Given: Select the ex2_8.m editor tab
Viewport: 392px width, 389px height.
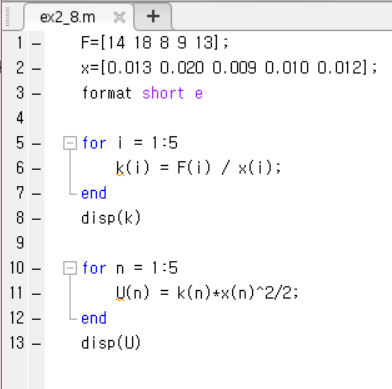Looking at the screenshot, I should [79, 17].
